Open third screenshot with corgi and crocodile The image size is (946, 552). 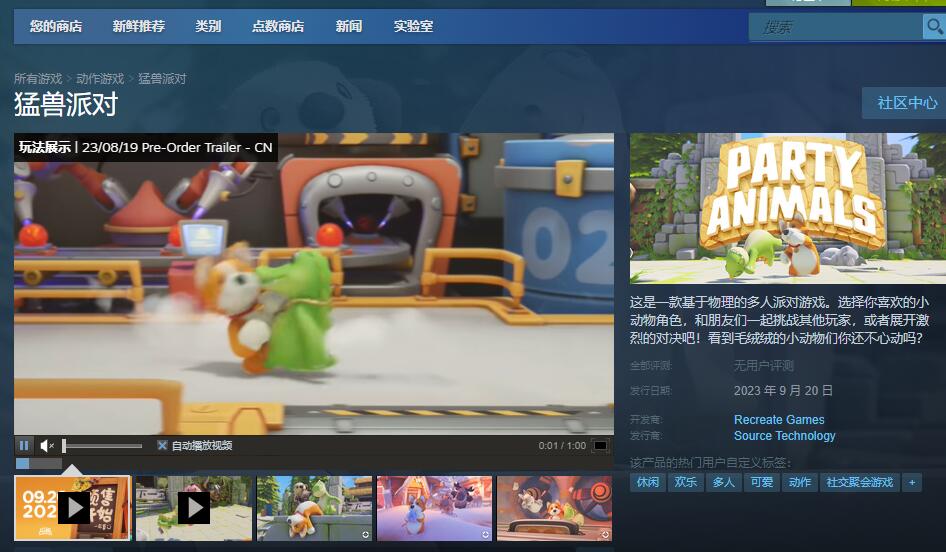(x=314, y=507)
